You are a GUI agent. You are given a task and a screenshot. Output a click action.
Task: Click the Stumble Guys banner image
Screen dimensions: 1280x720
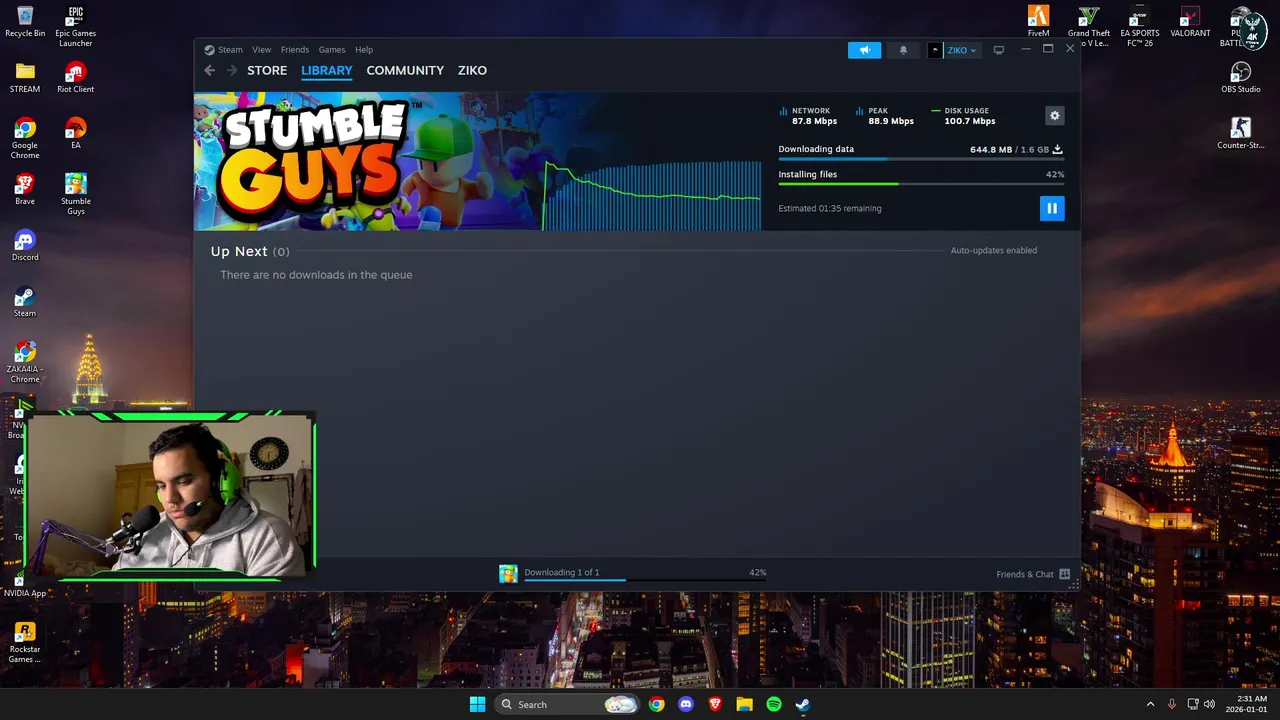[x=368, y=161]
